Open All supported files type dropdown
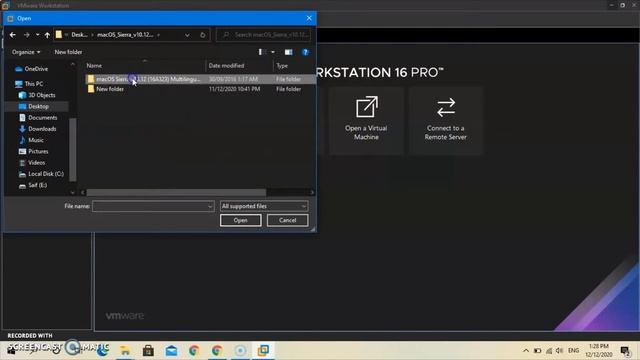Image resolution: width=640 pixels, height=360 pixels. (x=264, y=207)
